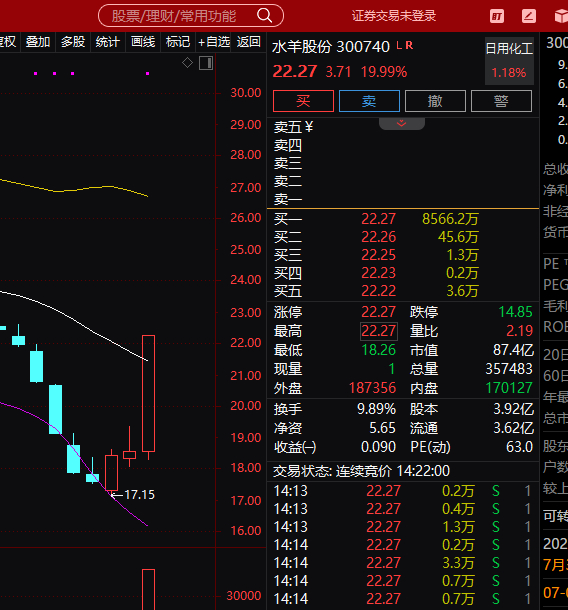568x610 pixels.
Task: Click the search magnifier icon
Action: pyautogui.click(x=265, y=16)
